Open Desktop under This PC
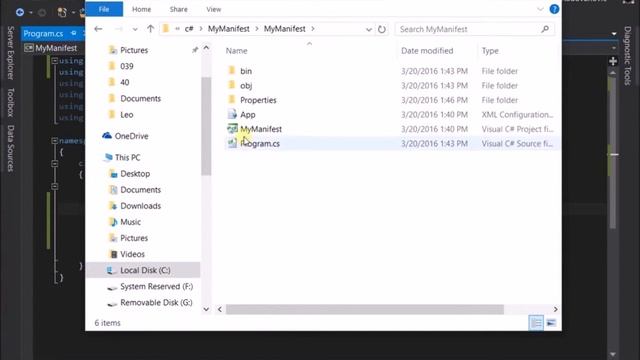This screenshot has height=360, width=640. [135, 173]
